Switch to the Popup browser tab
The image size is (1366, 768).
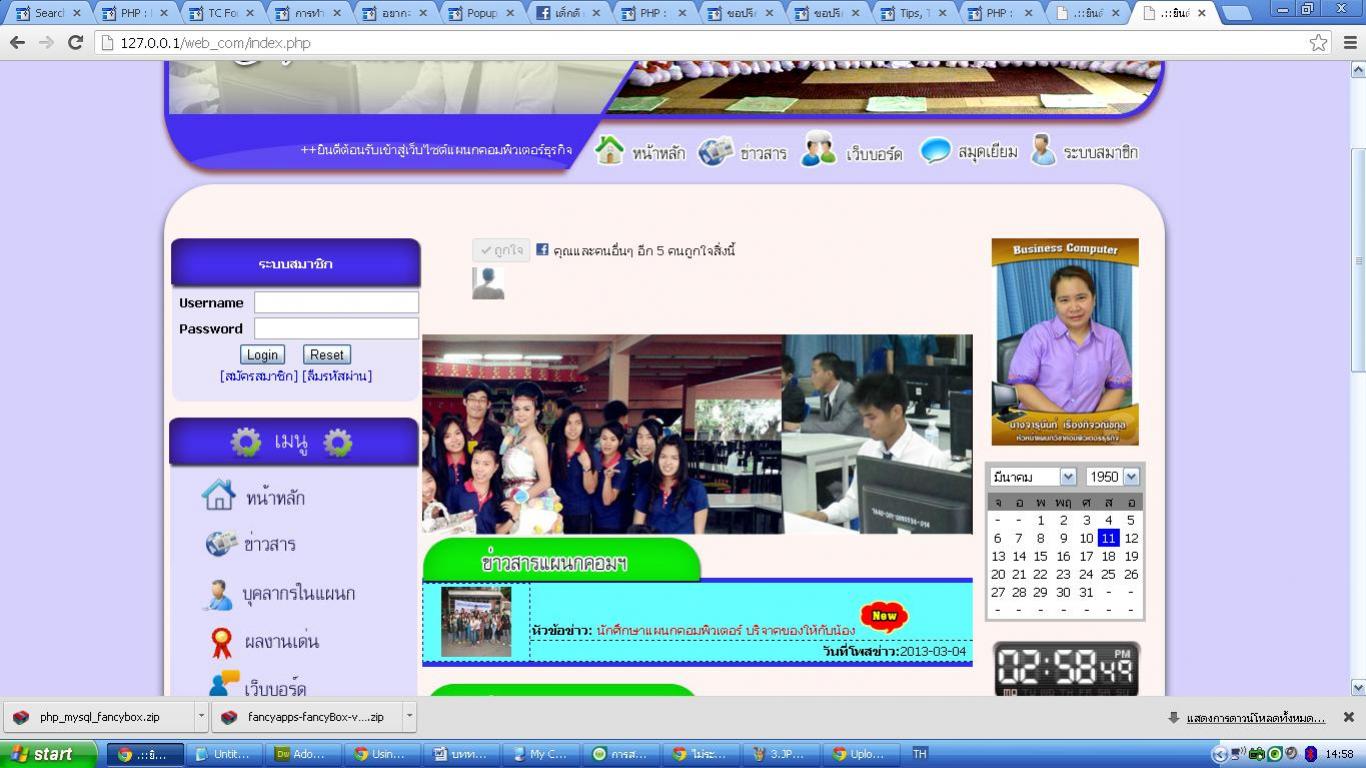click(x=482, y=13)
